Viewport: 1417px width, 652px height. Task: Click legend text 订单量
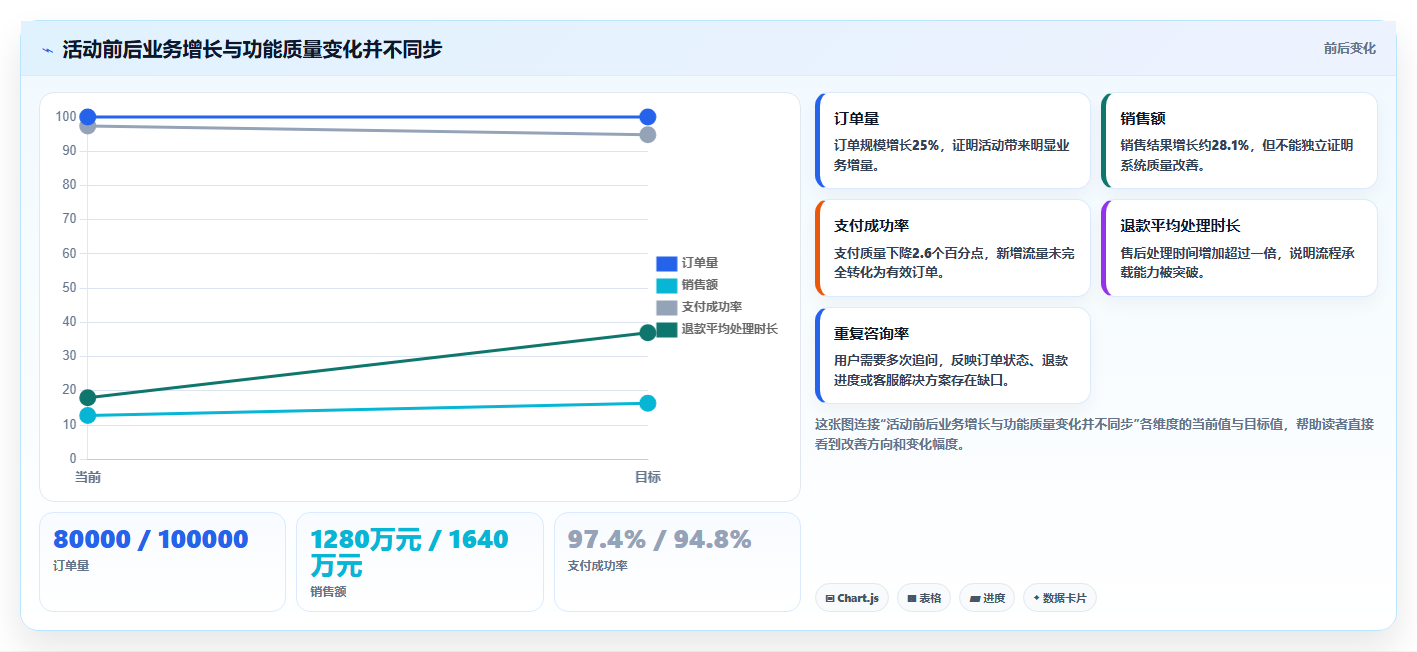coord(700,263)
